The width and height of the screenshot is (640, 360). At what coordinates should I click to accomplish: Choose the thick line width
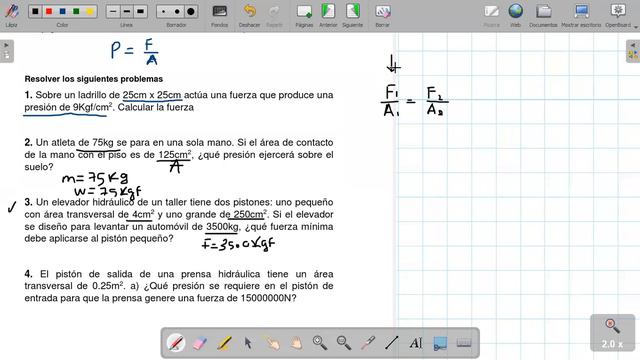point(140,11)
